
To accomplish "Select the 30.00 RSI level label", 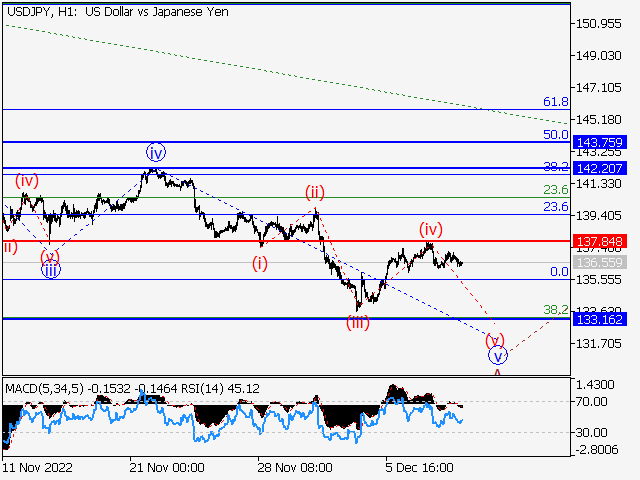I will coord(591,433).
